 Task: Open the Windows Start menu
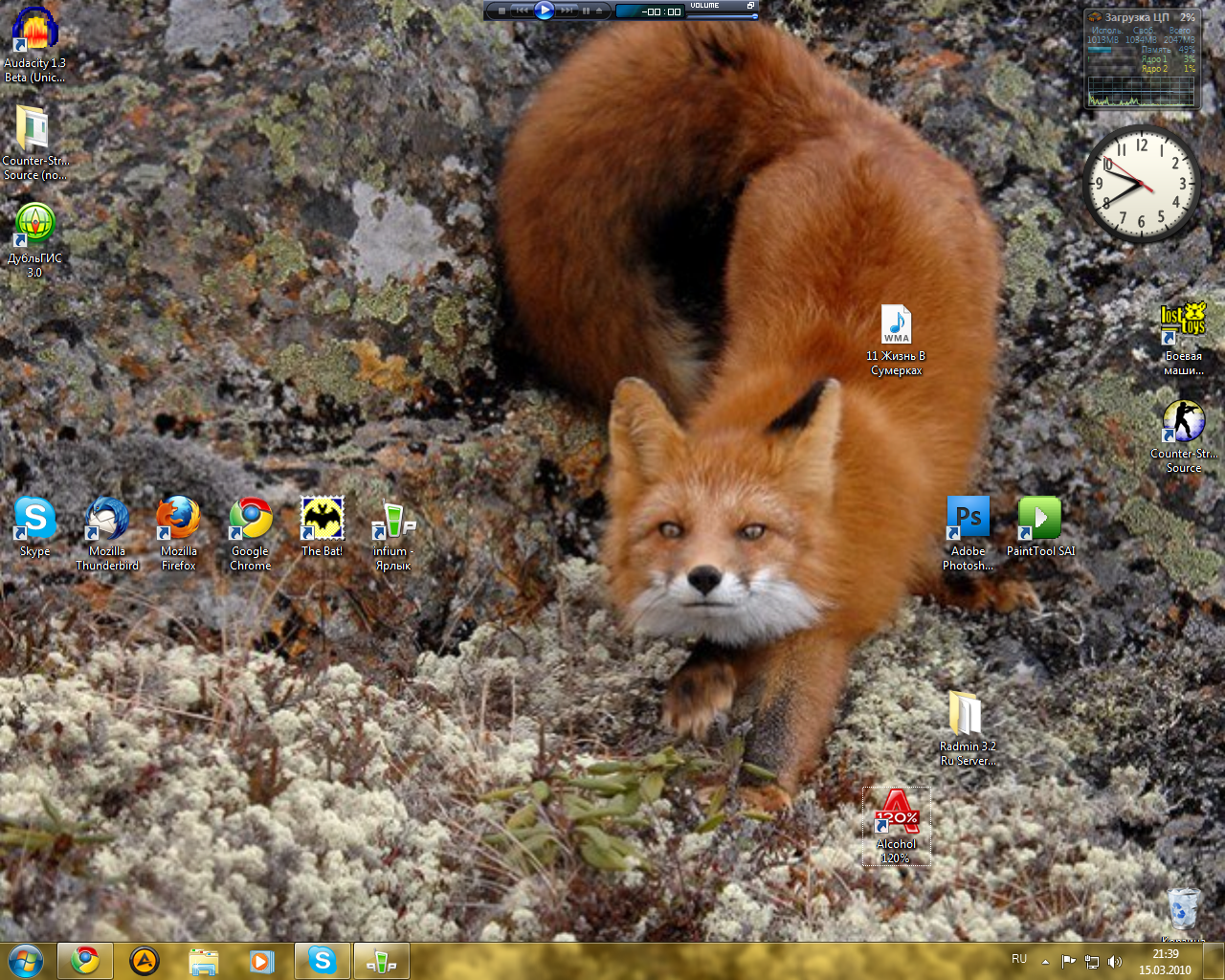[x=26, y=960]
